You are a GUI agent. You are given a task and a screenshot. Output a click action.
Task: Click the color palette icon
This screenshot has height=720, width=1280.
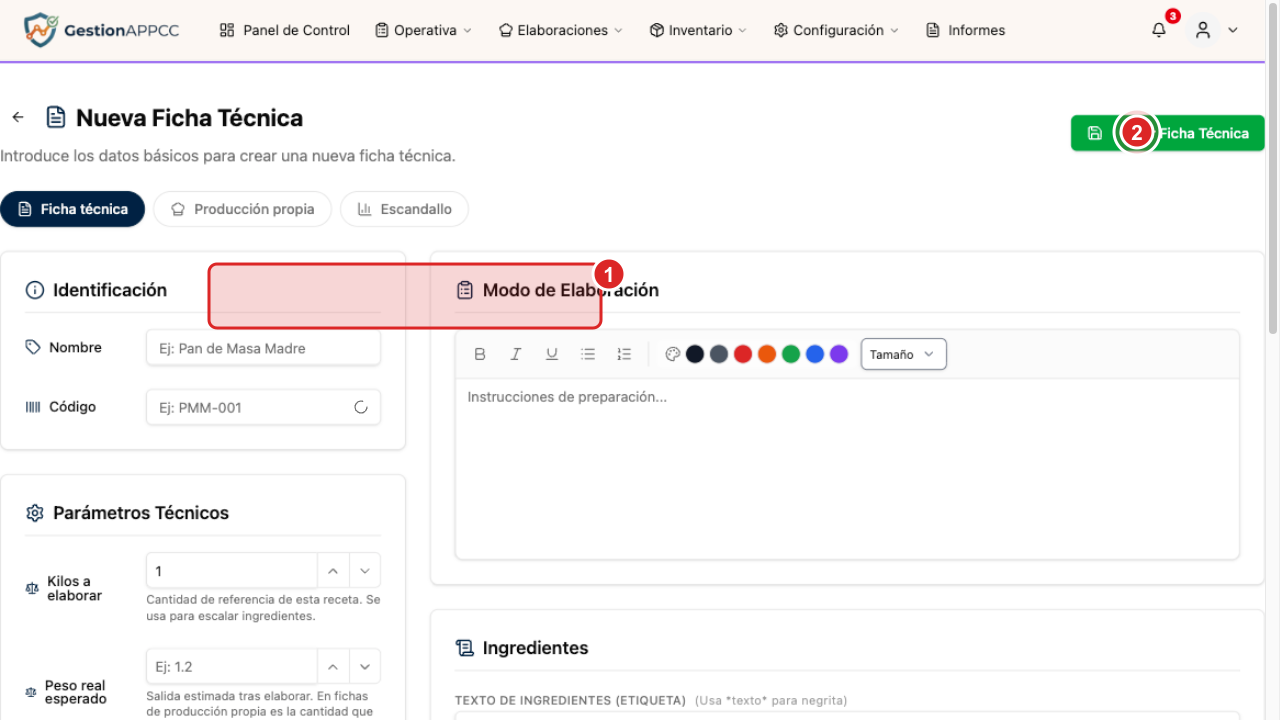point(673,354)
